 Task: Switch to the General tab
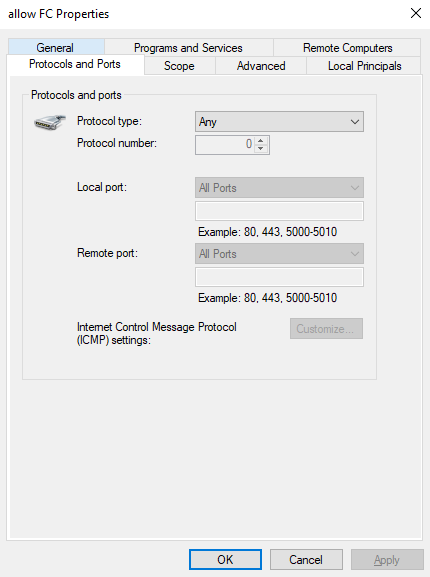56,47
